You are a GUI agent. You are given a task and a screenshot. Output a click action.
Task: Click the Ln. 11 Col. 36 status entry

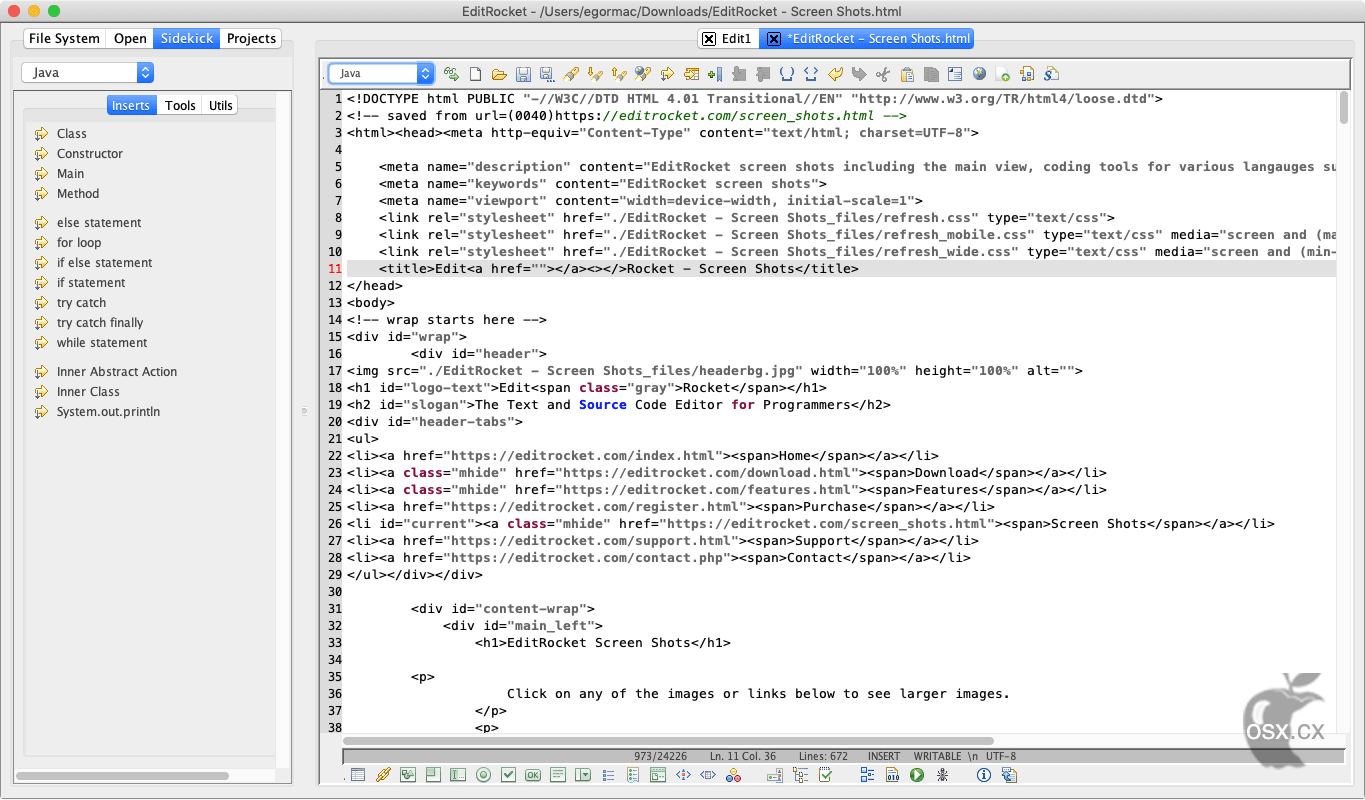click(x=743, y=757)
